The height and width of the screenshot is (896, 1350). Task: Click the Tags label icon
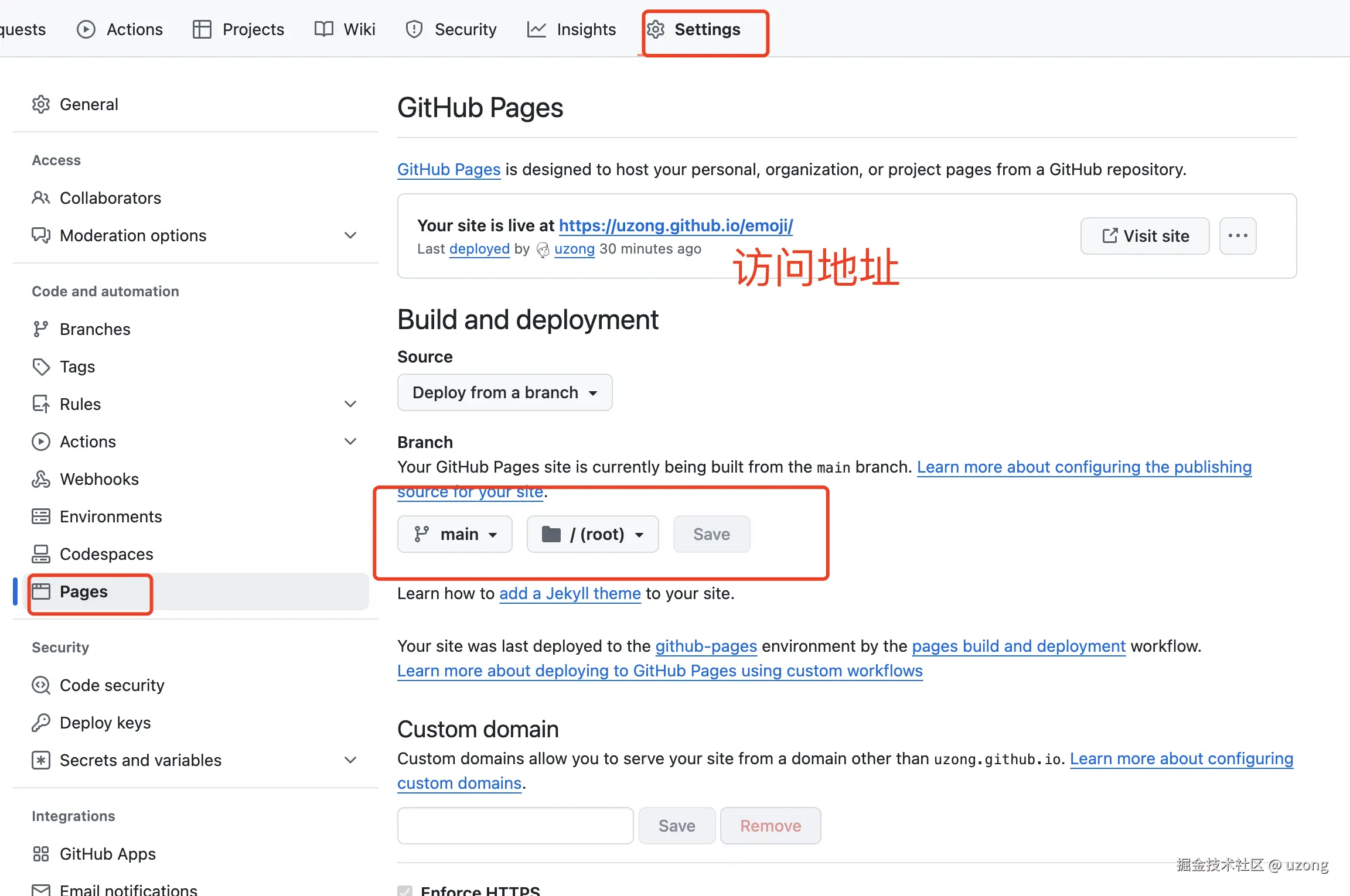[x=40, y=367]
